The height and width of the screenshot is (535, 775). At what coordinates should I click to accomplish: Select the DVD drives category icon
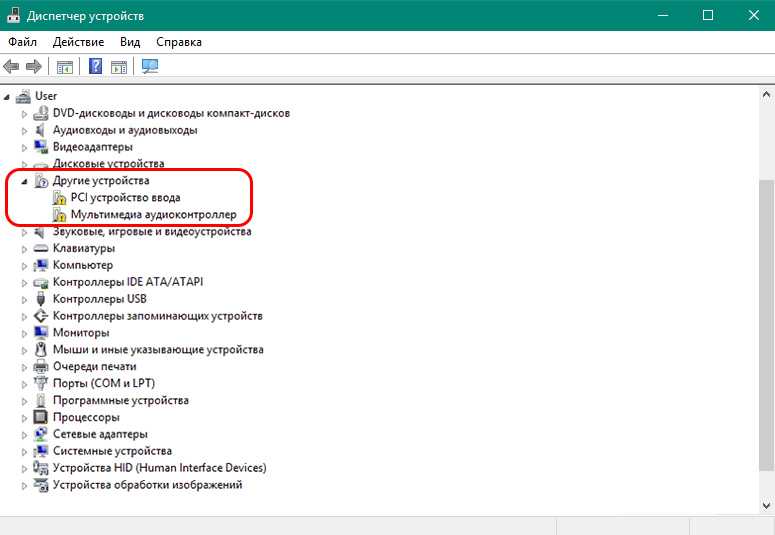[x=41, y=113]
